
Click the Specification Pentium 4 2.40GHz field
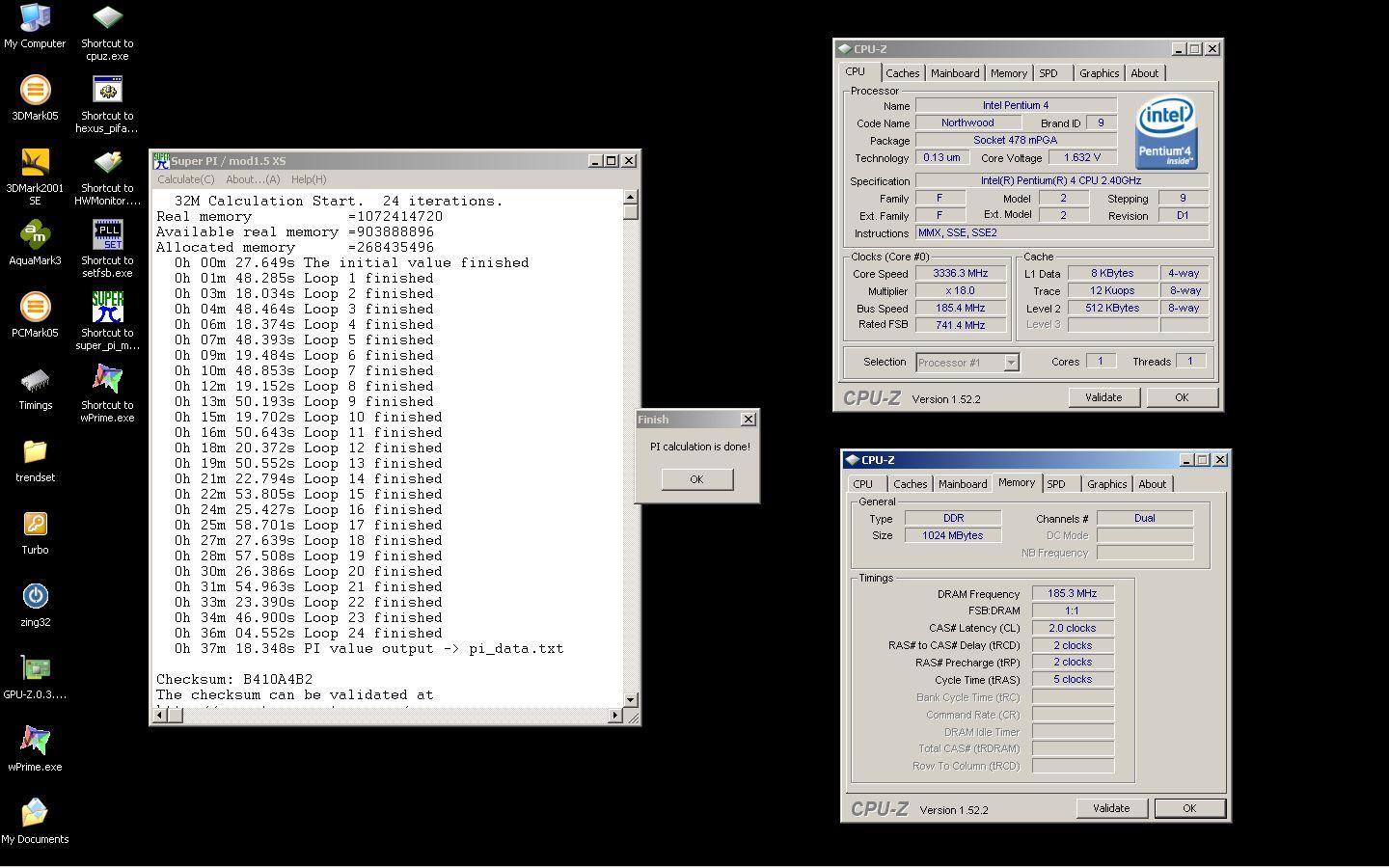1061,181
